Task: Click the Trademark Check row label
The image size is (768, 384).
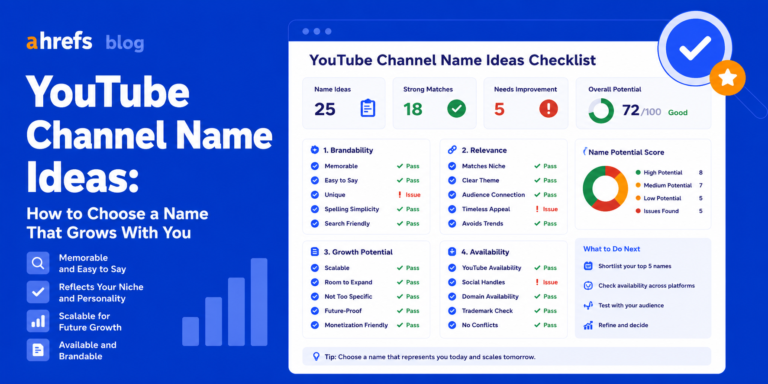Action: click(x=487, y=311)
